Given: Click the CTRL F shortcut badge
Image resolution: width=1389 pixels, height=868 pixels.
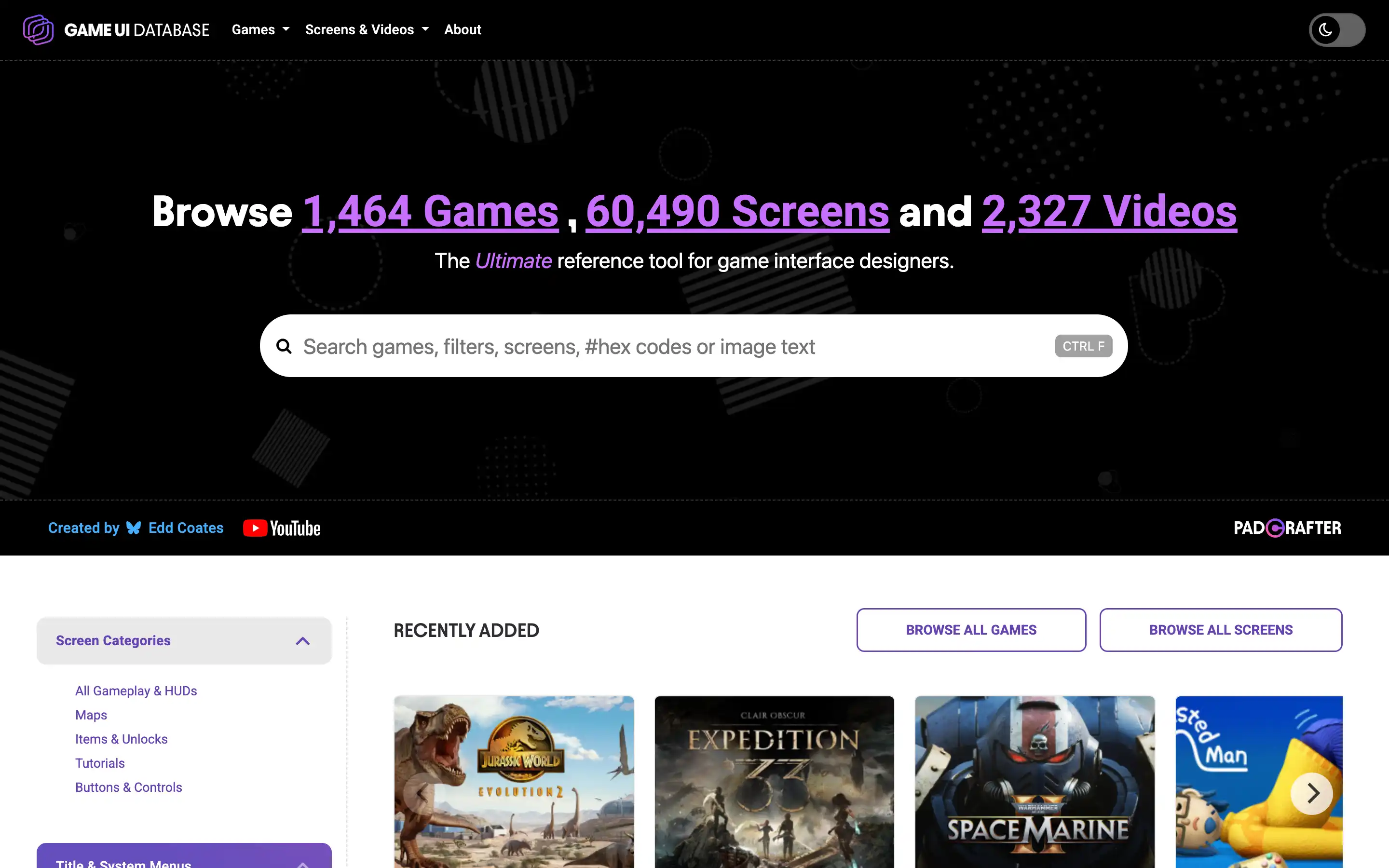Looking at the screenshot, I should 1084,346.
